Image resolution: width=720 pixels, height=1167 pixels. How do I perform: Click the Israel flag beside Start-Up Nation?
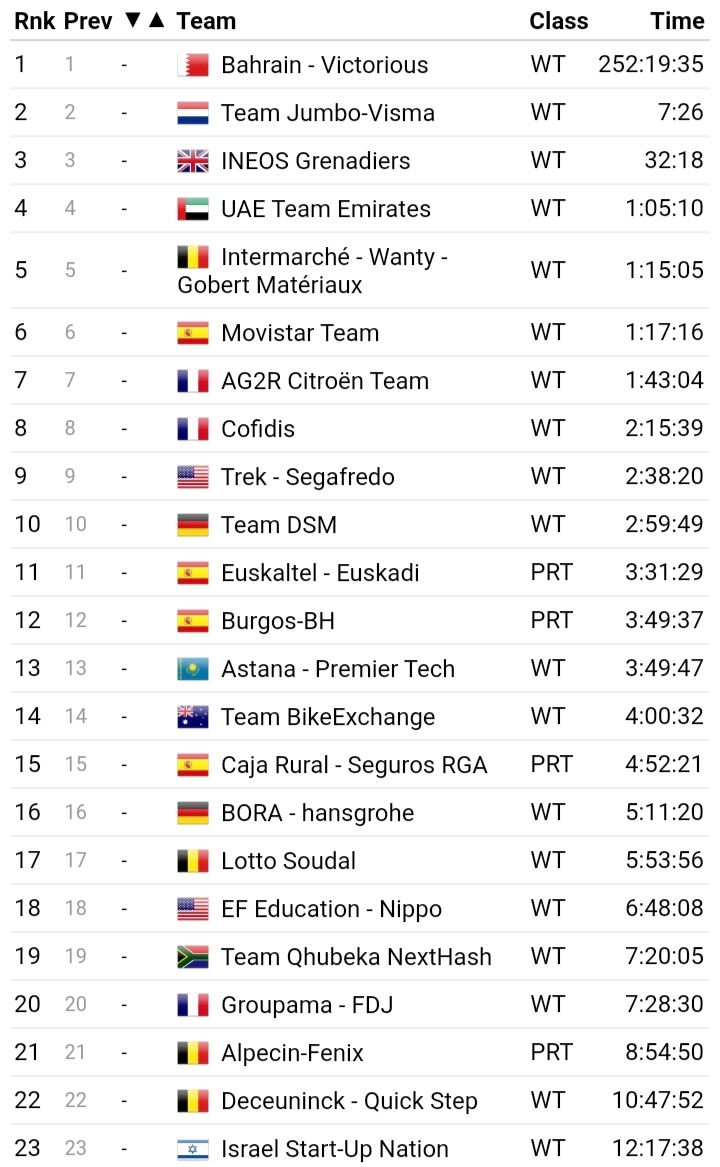click(193, 1149)
